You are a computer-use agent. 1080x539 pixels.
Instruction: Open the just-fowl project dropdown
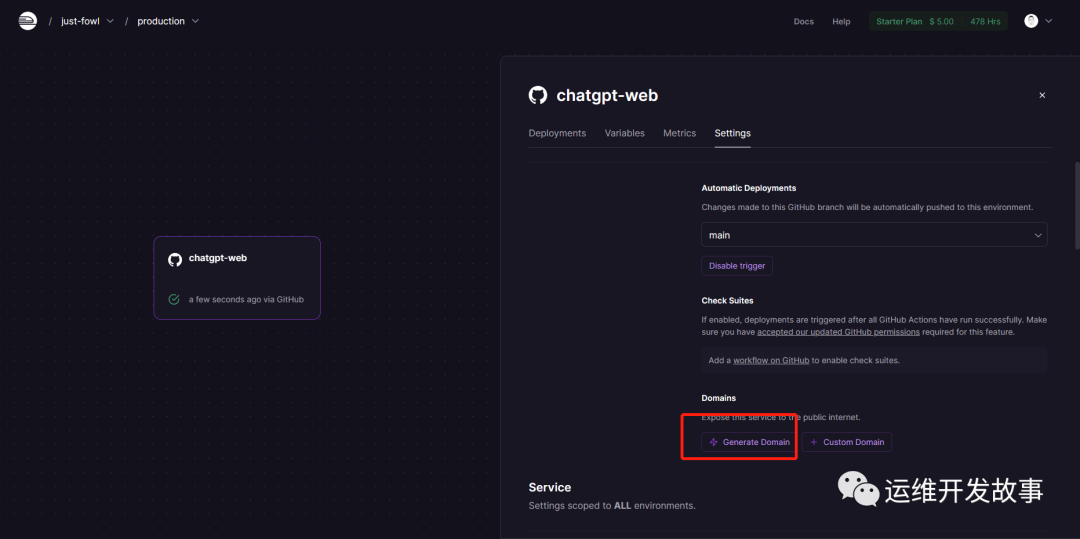point(87,21)
